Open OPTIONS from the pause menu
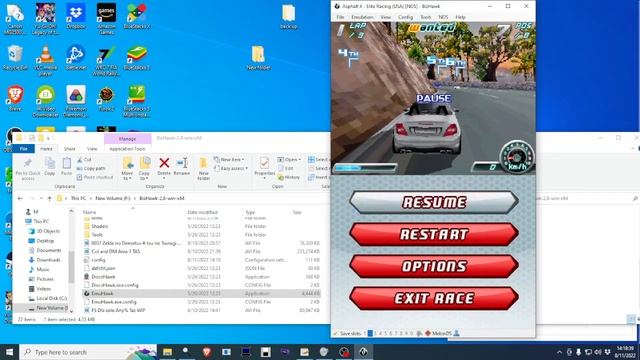This screenshot has height=360, width=640. [x=434, y=266]
